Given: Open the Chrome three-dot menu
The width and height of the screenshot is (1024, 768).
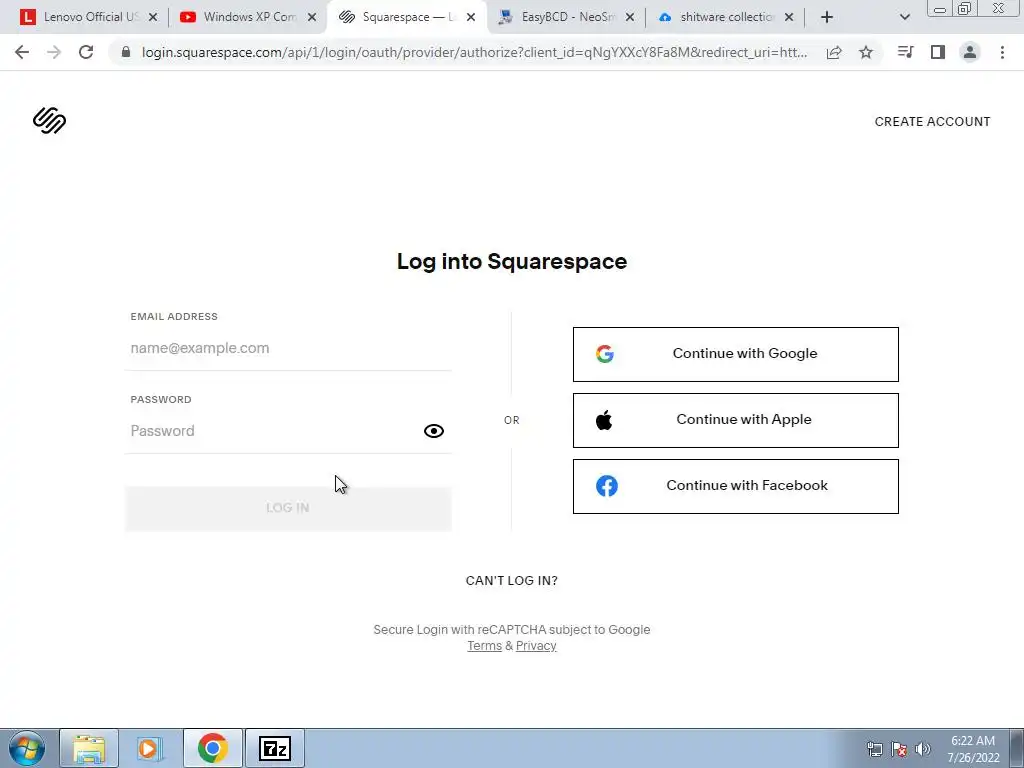Looking at the screenshot, I should click(1002, 52).
